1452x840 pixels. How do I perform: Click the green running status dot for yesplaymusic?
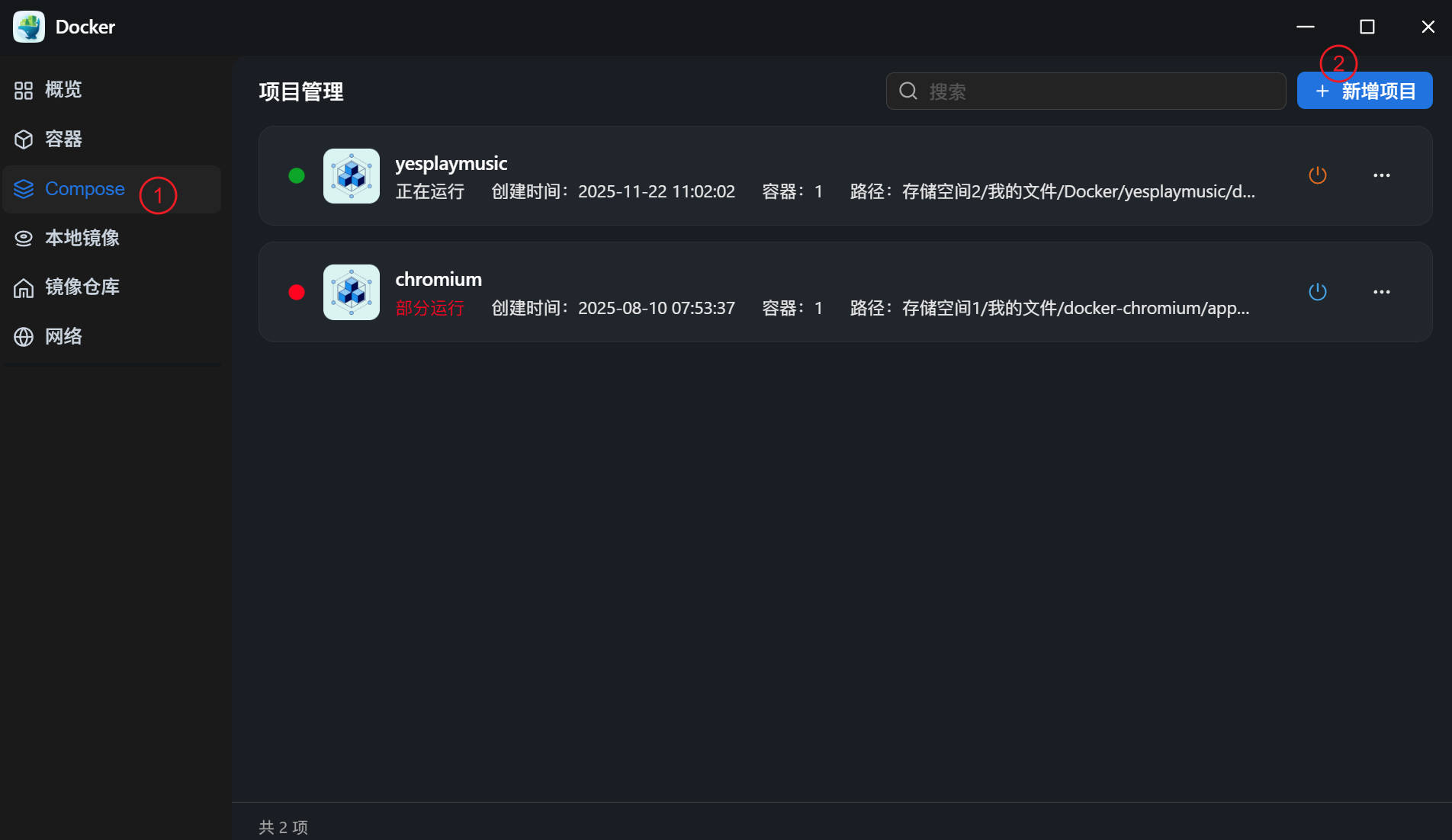(x=297, y=175)
